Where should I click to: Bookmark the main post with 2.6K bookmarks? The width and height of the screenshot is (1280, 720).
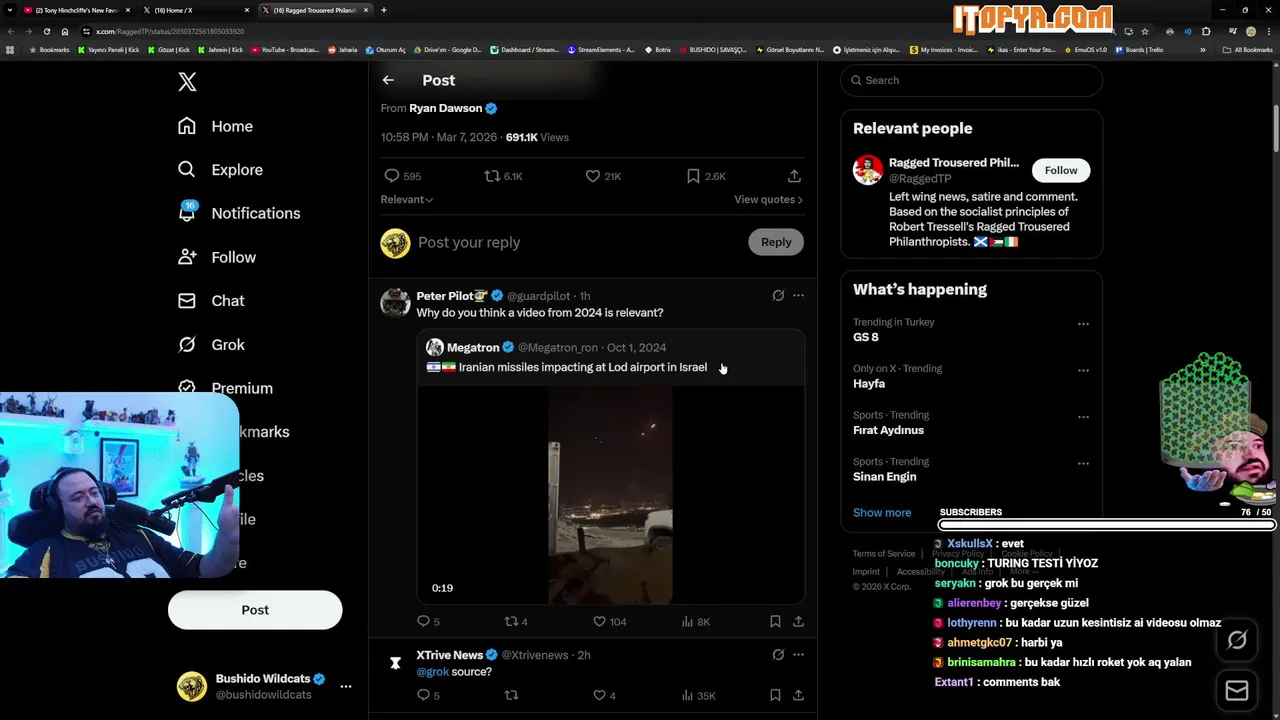[706, 176]
